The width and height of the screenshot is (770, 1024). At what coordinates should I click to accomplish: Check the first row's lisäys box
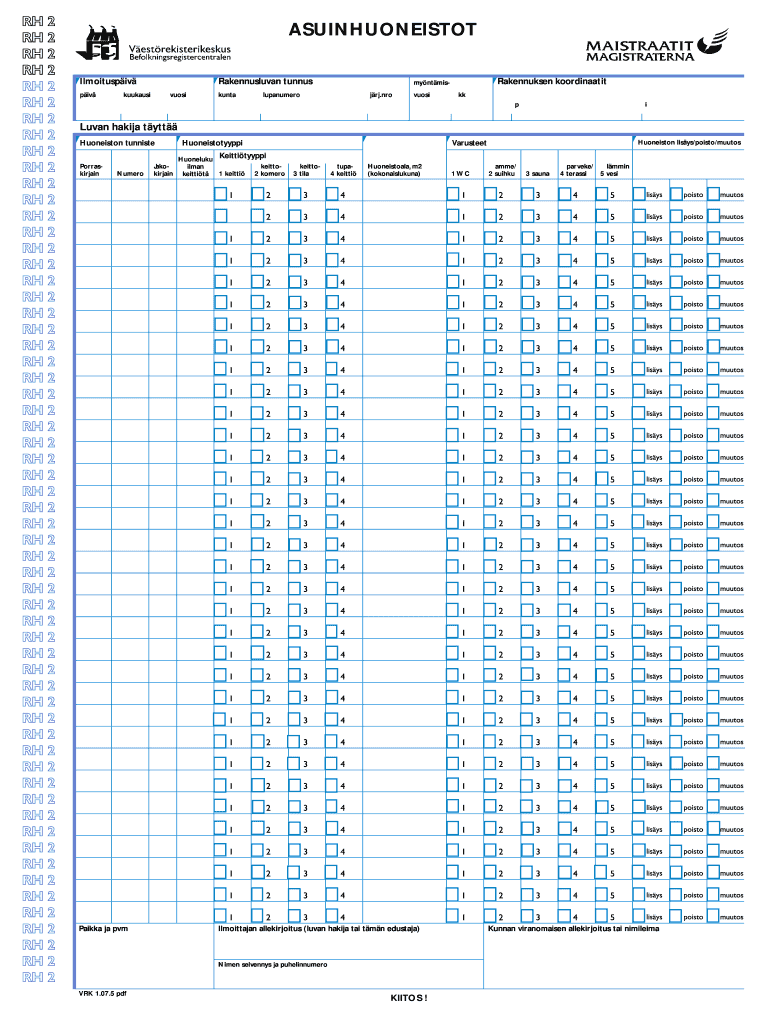[x=638, y=193]
